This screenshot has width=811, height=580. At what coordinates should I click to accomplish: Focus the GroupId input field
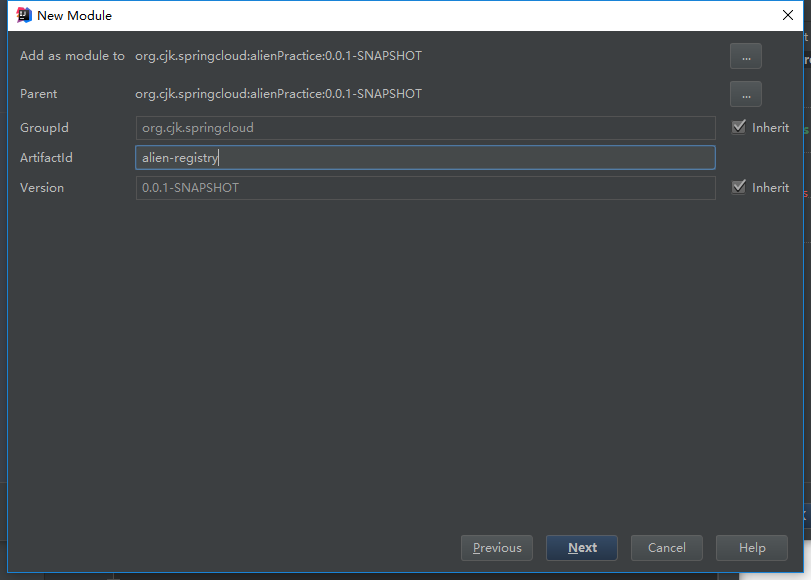pyautogui.click(x=425, y=128)
